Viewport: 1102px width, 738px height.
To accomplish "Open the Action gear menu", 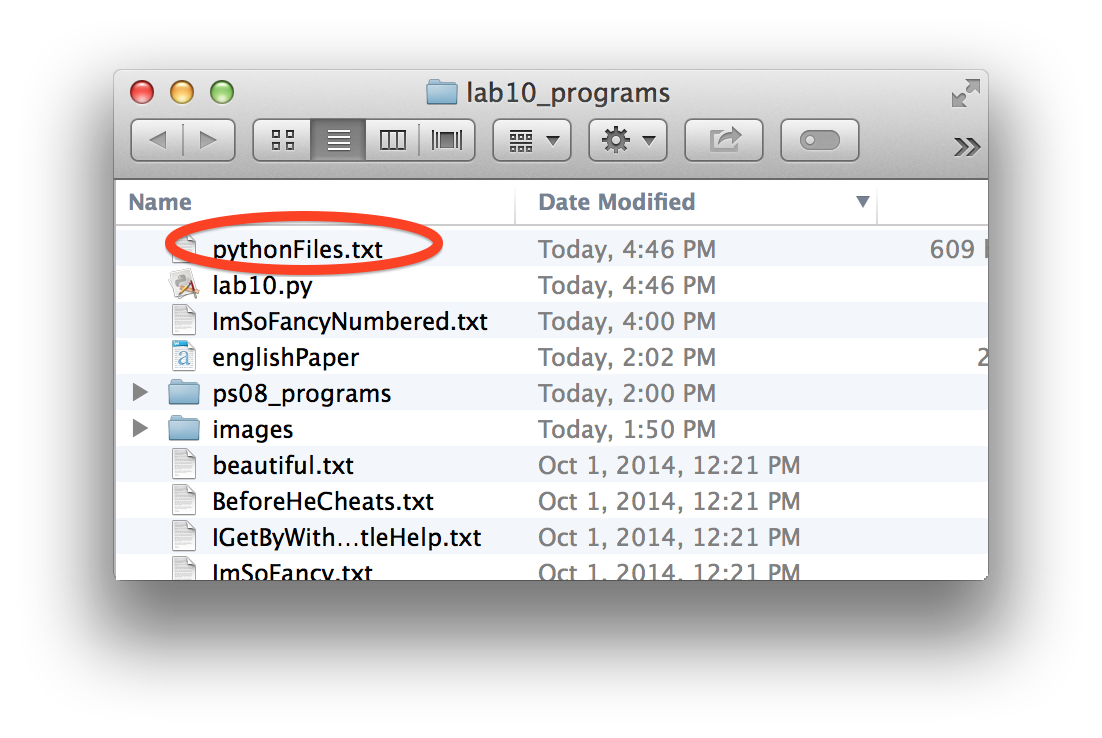I will (628, 141).
